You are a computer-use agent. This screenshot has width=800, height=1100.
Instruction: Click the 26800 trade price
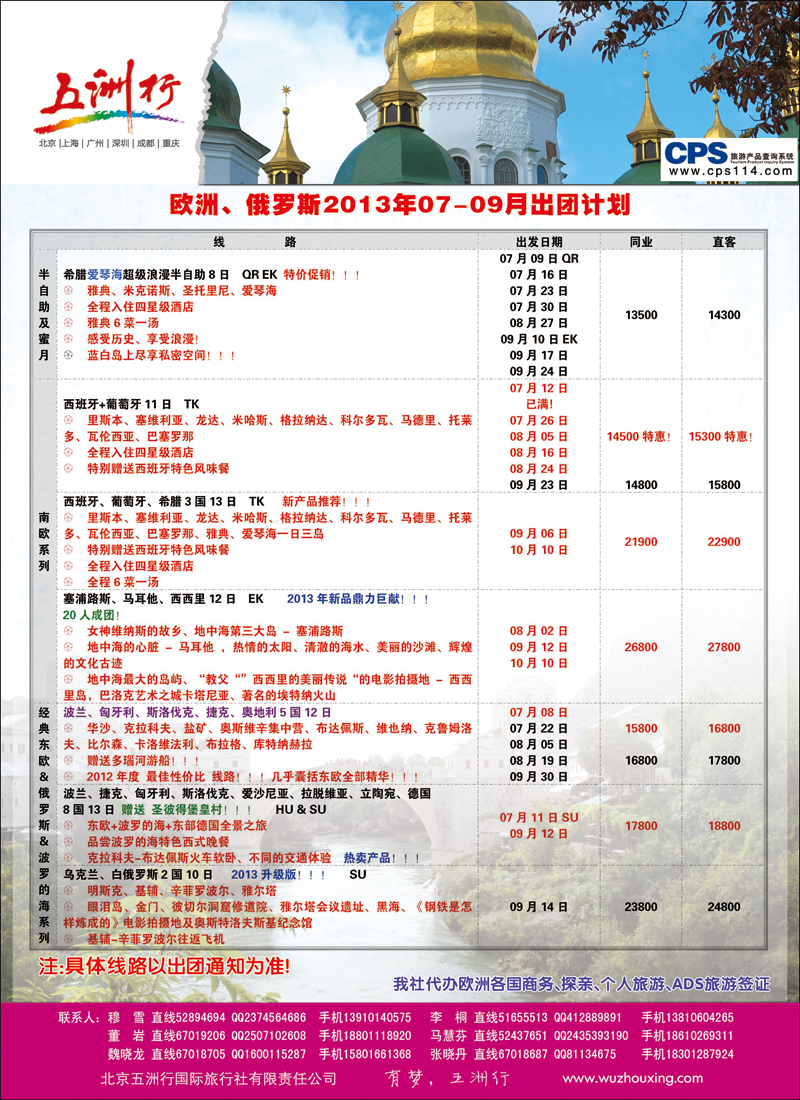pyautogui.click(x=641, y=648)
